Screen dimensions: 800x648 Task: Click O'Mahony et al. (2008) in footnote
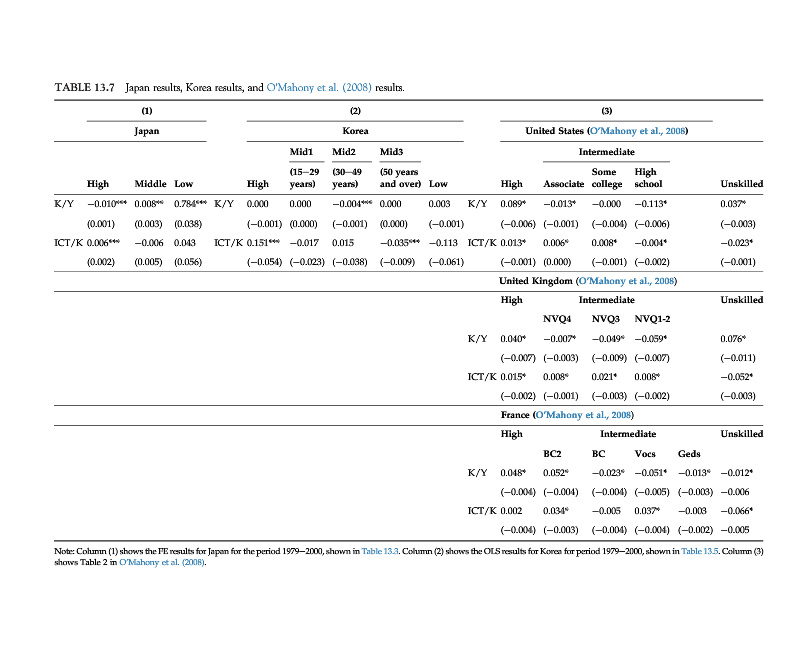[x=161, y=562]
